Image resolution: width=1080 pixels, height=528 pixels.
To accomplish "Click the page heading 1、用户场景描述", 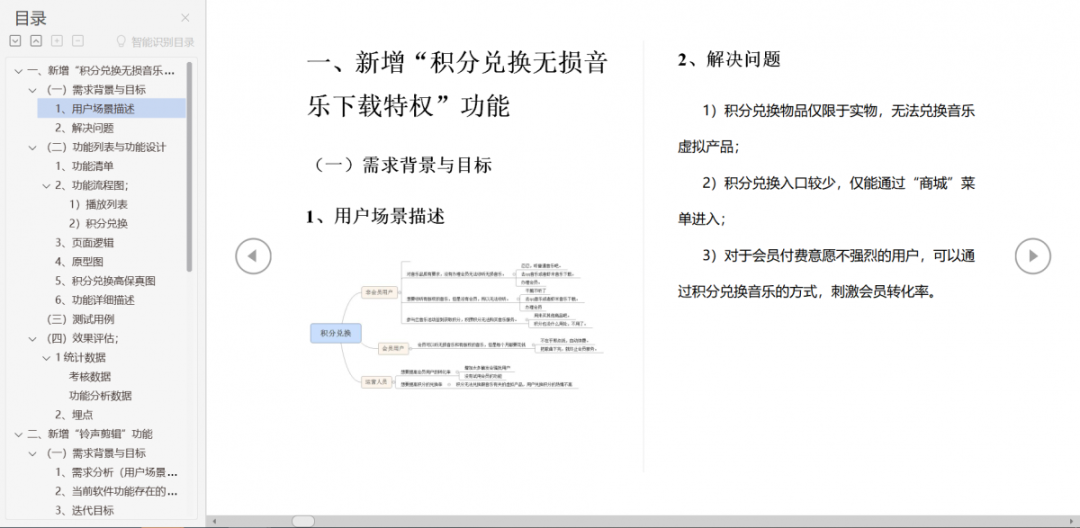I will [x=376, y=216].
